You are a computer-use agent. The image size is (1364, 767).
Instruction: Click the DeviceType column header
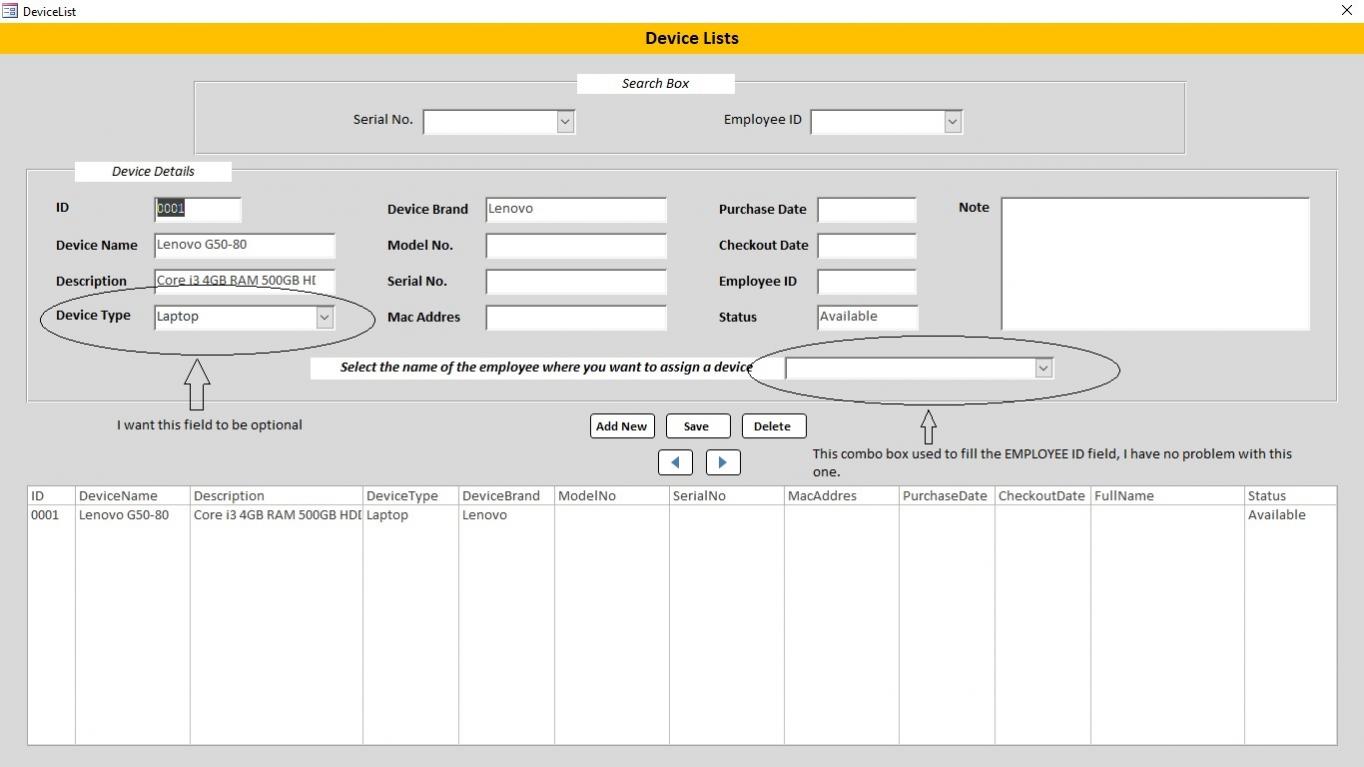click(x=410, y=496)
